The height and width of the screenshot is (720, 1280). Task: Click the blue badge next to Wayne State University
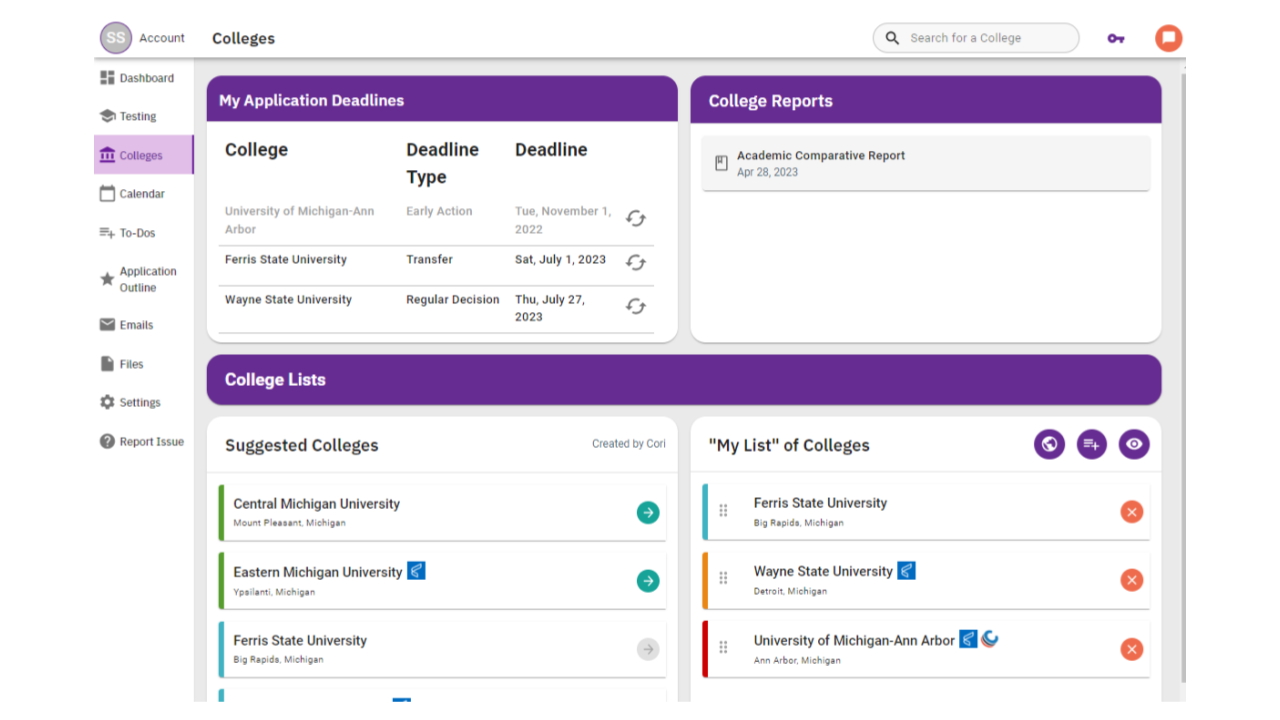click(906, 570)
